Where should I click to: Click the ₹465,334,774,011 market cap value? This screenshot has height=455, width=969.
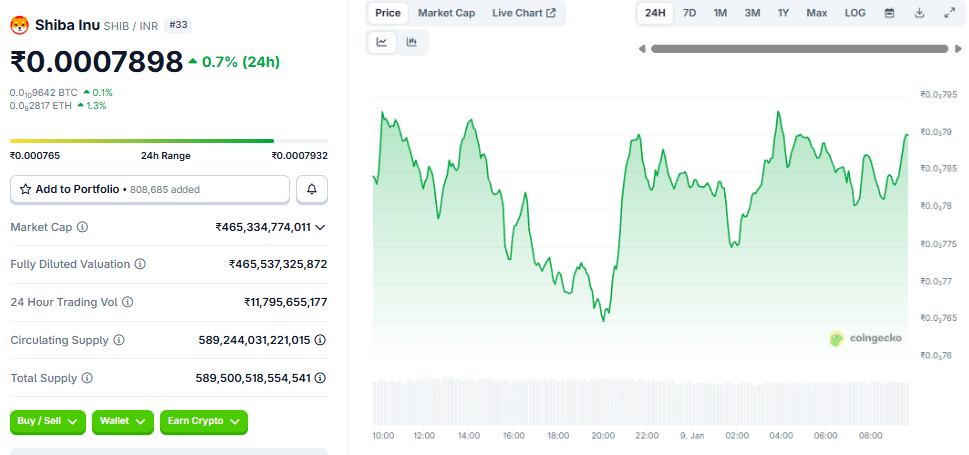(x=263, y=227)
